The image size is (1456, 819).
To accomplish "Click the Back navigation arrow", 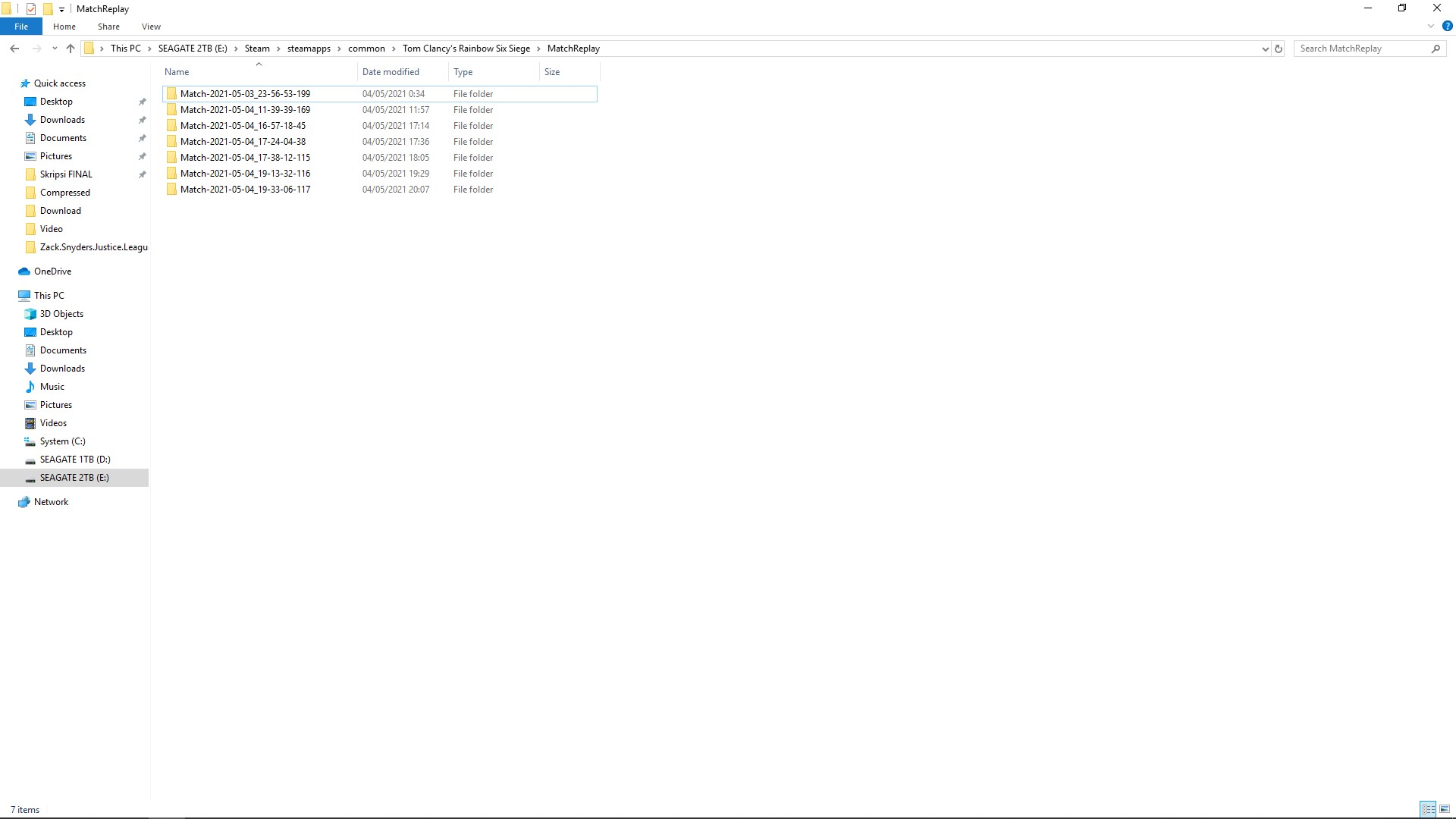I will (14, 49).
